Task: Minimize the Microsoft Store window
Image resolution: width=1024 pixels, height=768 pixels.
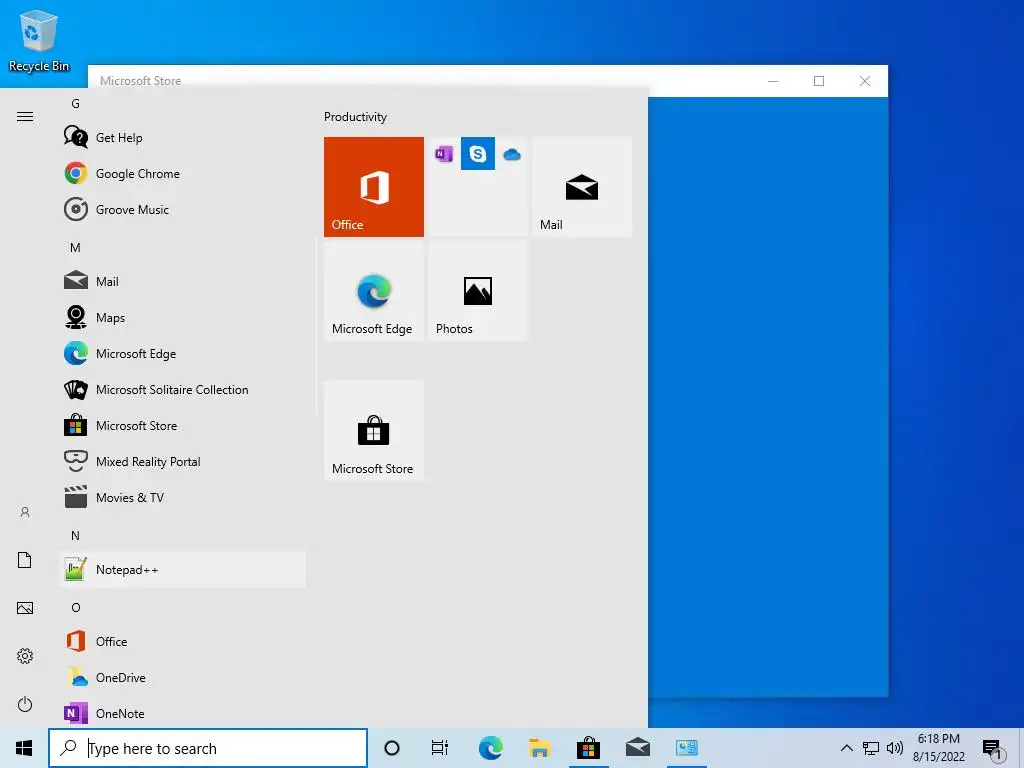Action: tap(773, 81)
